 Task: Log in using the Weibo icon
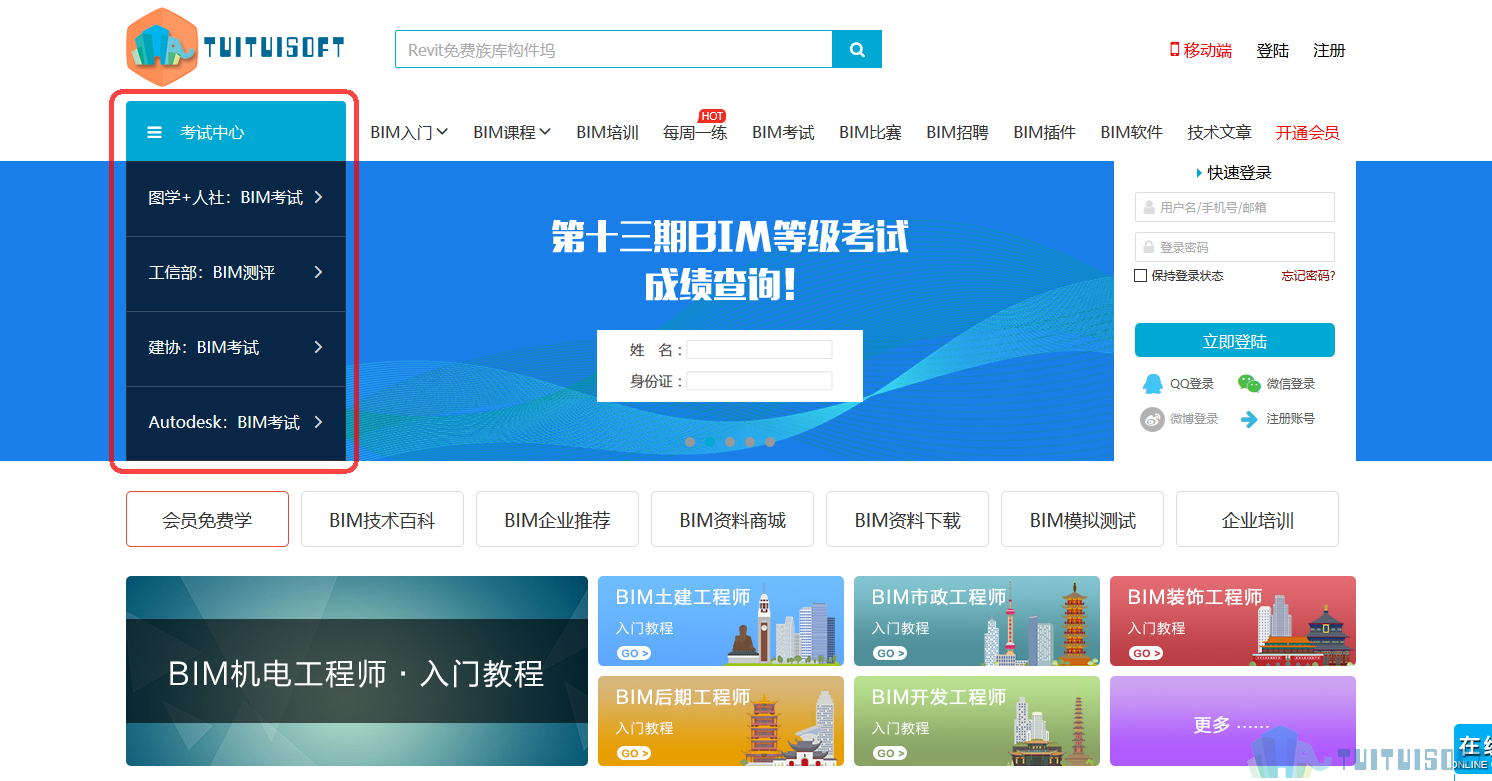(x=1153, y=419)
